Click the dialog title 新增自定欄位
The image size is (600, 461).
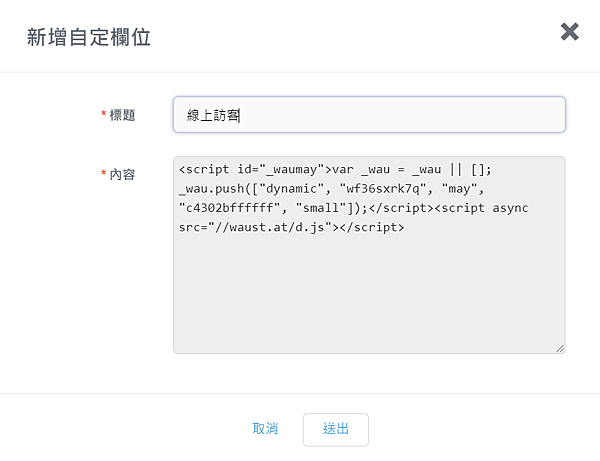coord(88,37)
